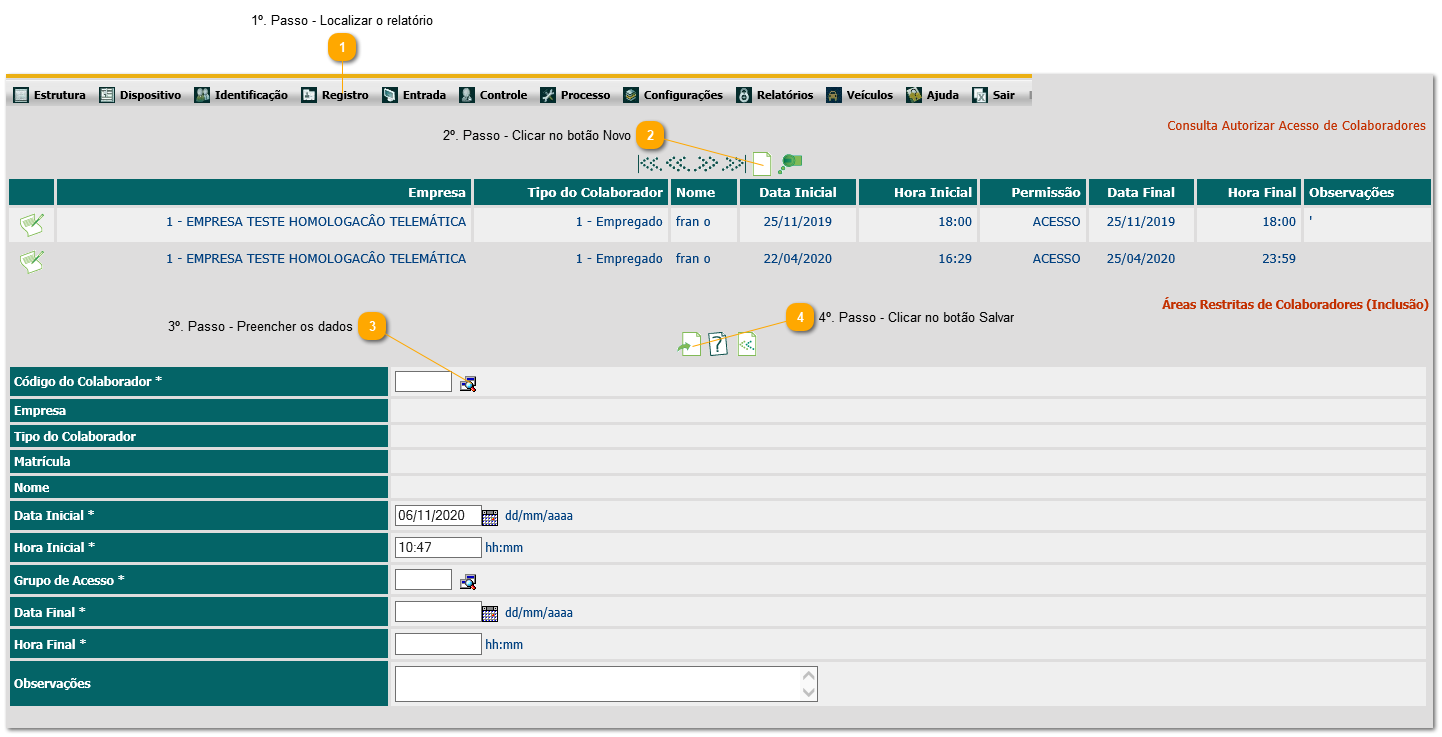Open the Estrutura menu
1442x737 pixels.
pyautogui.click(x=50, y=95)
